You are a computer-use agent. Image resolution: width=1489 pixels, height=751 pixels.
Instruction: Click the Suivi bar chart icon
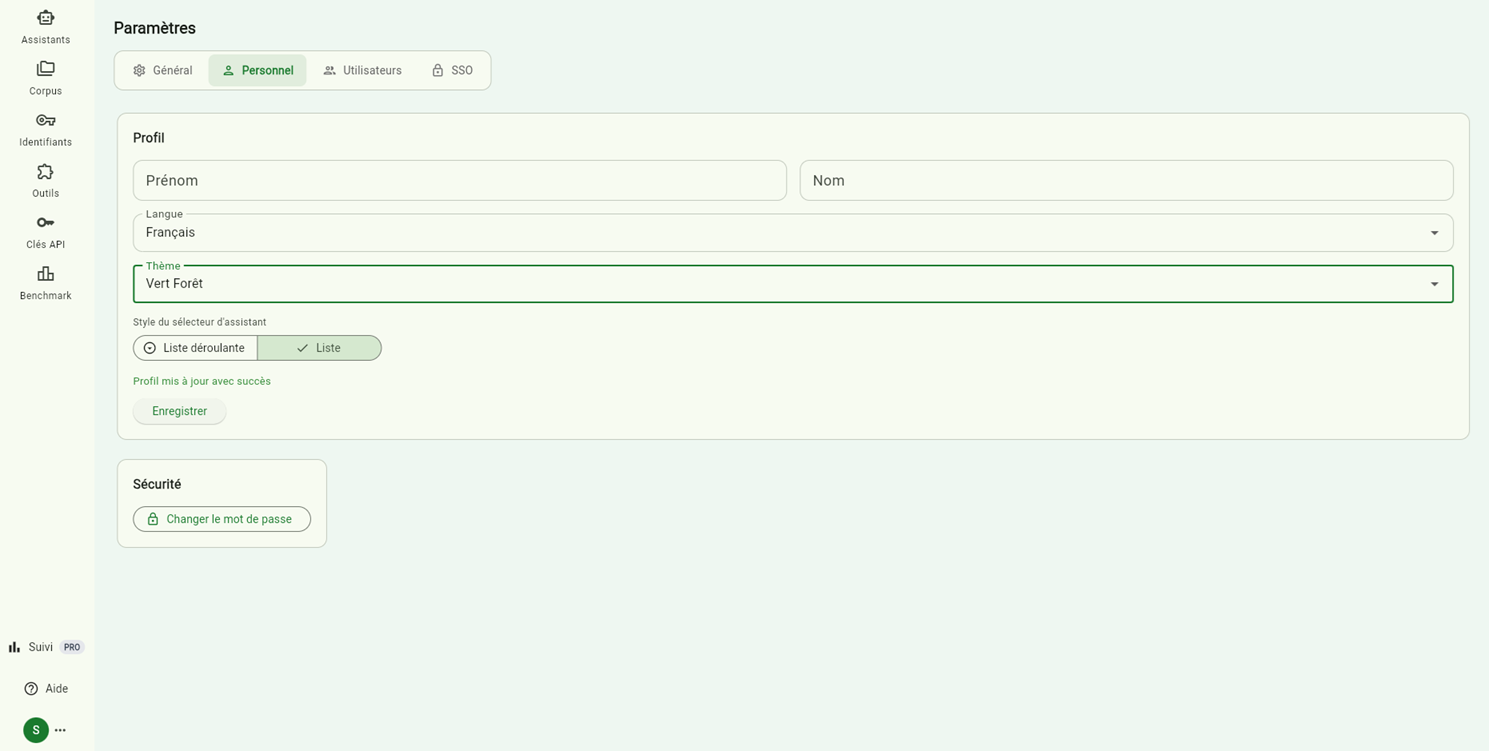tap(14, 647)
